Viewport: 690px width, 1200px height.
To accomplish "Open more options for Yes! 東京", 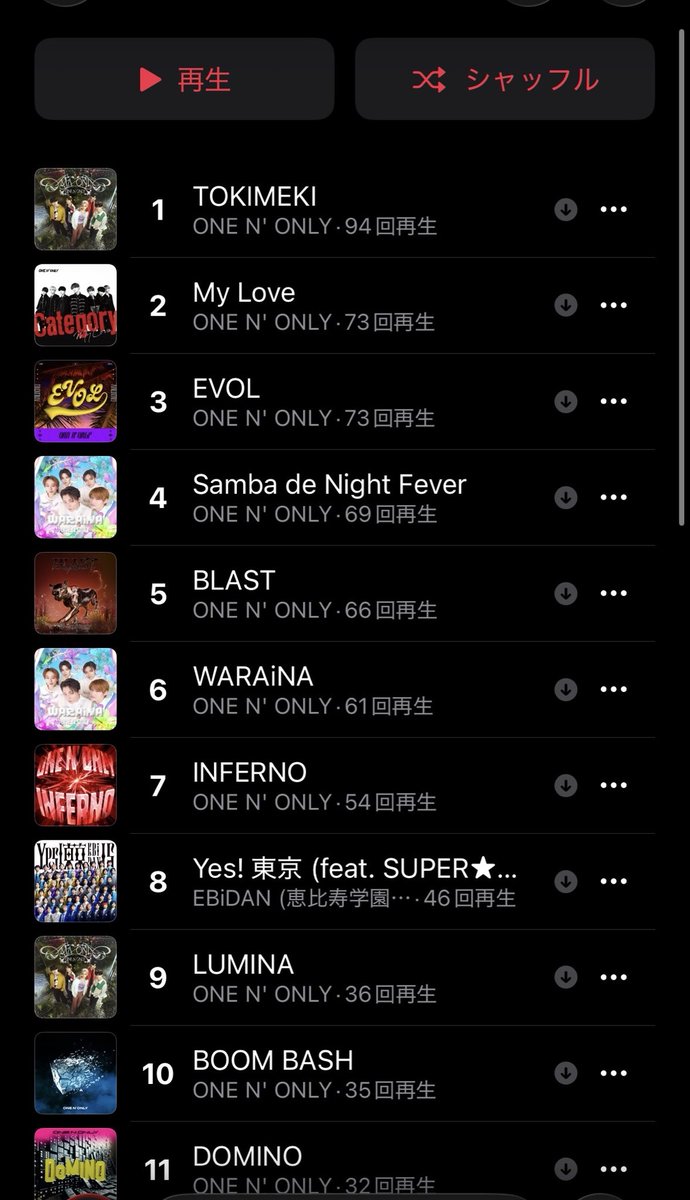I will [613, 881].
